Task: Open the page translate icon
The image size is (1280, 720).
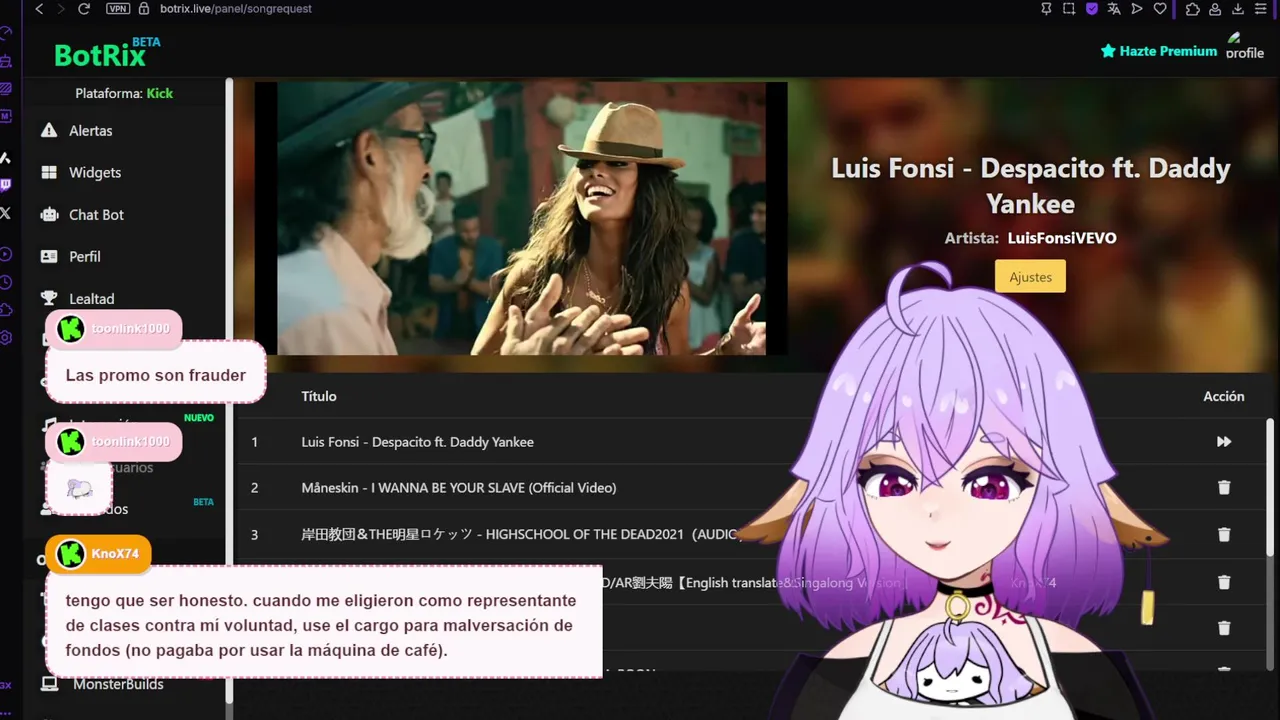Action: (x=1115, y=9)
